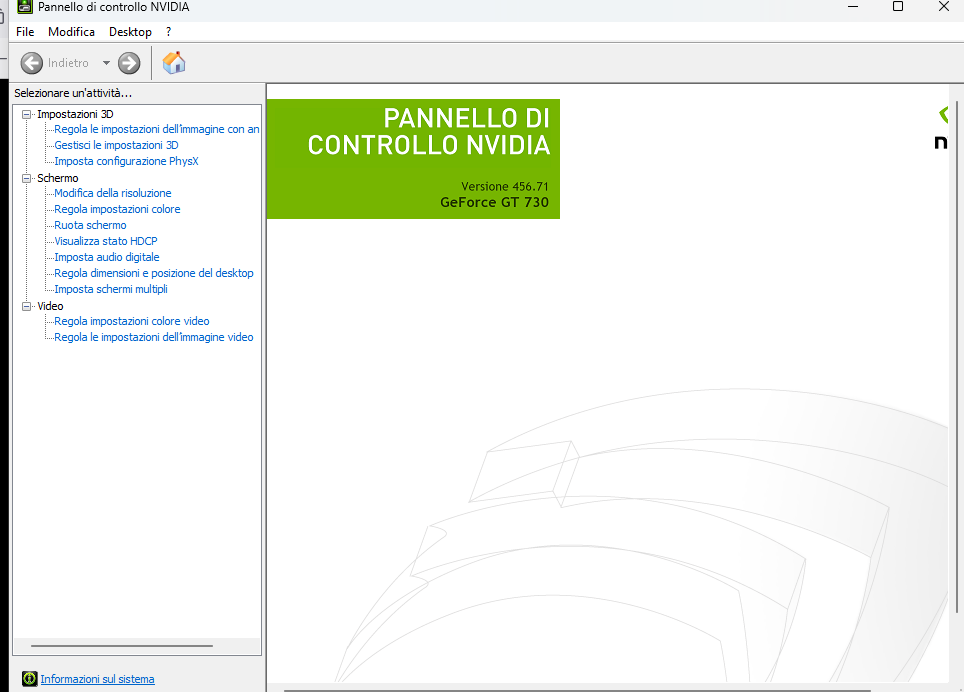Click the main pane horizontal scrollbar
The height and width of the screenshot is (692, 964).
pyautogui.click(x=577, y=690)
